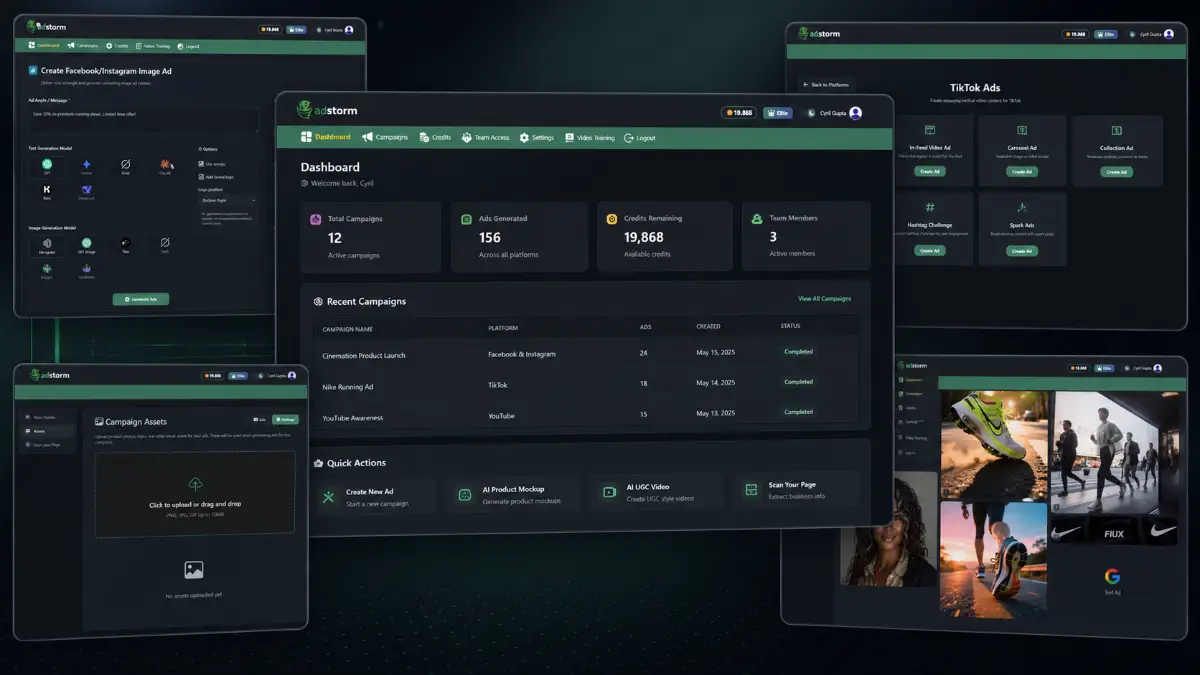This screenshot has width=1200, height=675.
Task: Select the Kimi text generation model
Action: click(x=47, y=191)
